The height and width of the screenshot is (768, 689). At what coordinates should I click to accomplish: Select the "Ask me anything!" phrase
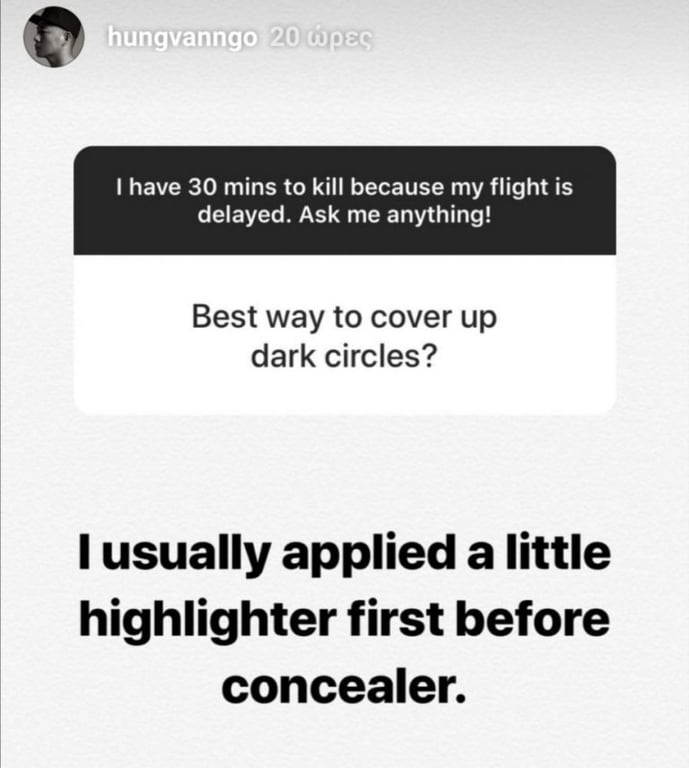(x=395, y=215)
